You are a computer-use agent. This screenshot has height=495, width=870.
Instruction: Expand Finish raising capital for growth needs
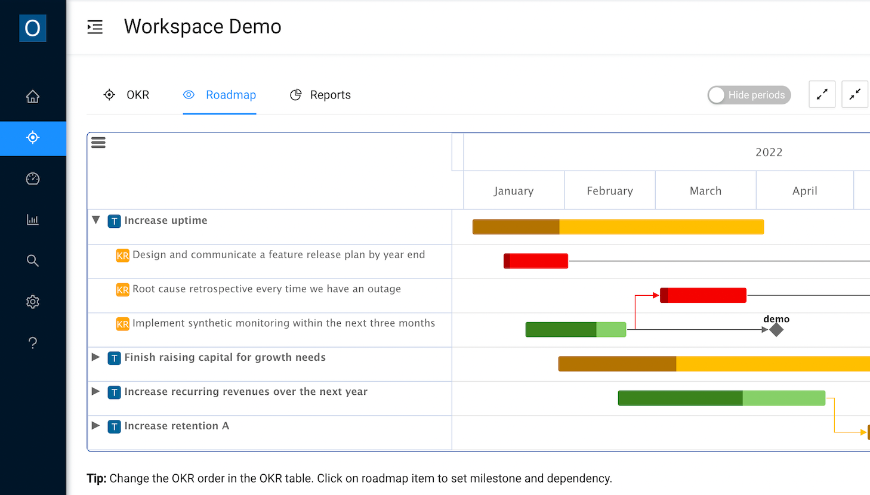[x=96, y=357]
